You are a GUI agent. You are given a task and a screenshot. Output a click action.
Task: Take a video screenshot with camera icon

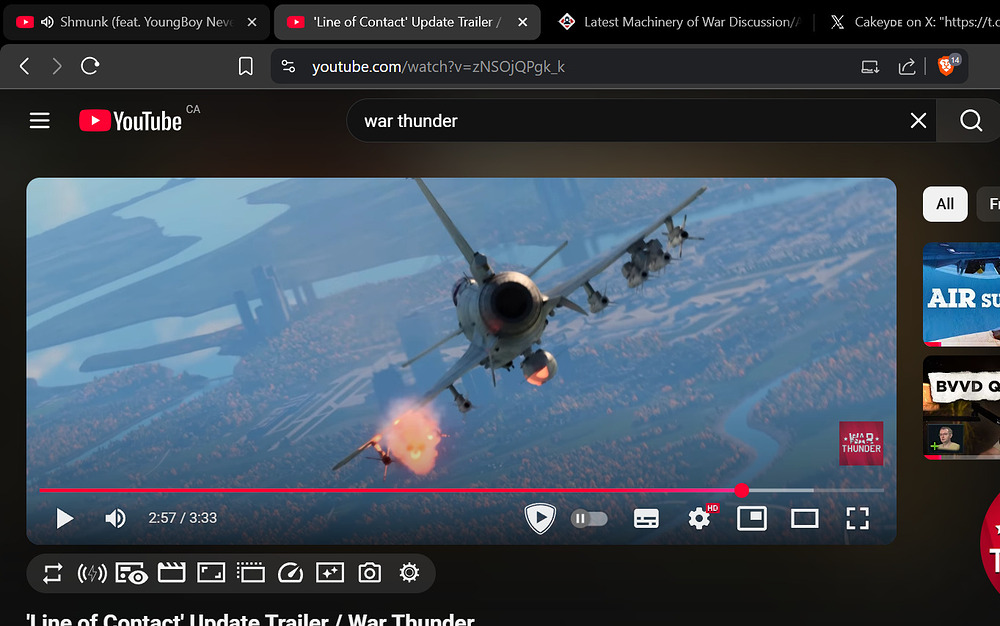click(x=370, y=573)
